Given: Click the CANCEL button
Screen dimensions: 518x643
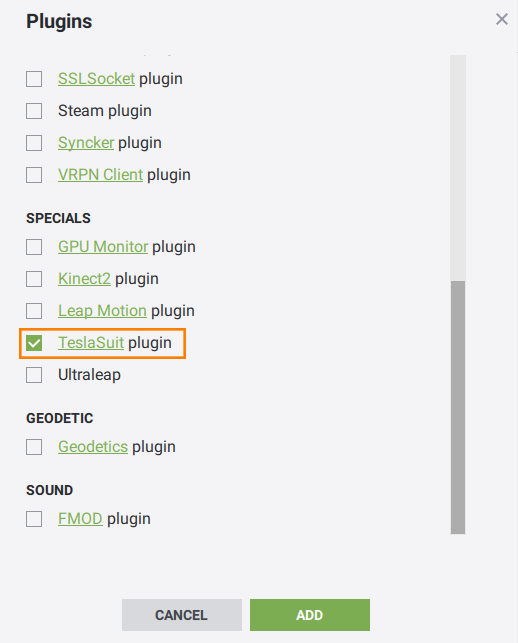Looking at the screenshot, I should 182,615.
